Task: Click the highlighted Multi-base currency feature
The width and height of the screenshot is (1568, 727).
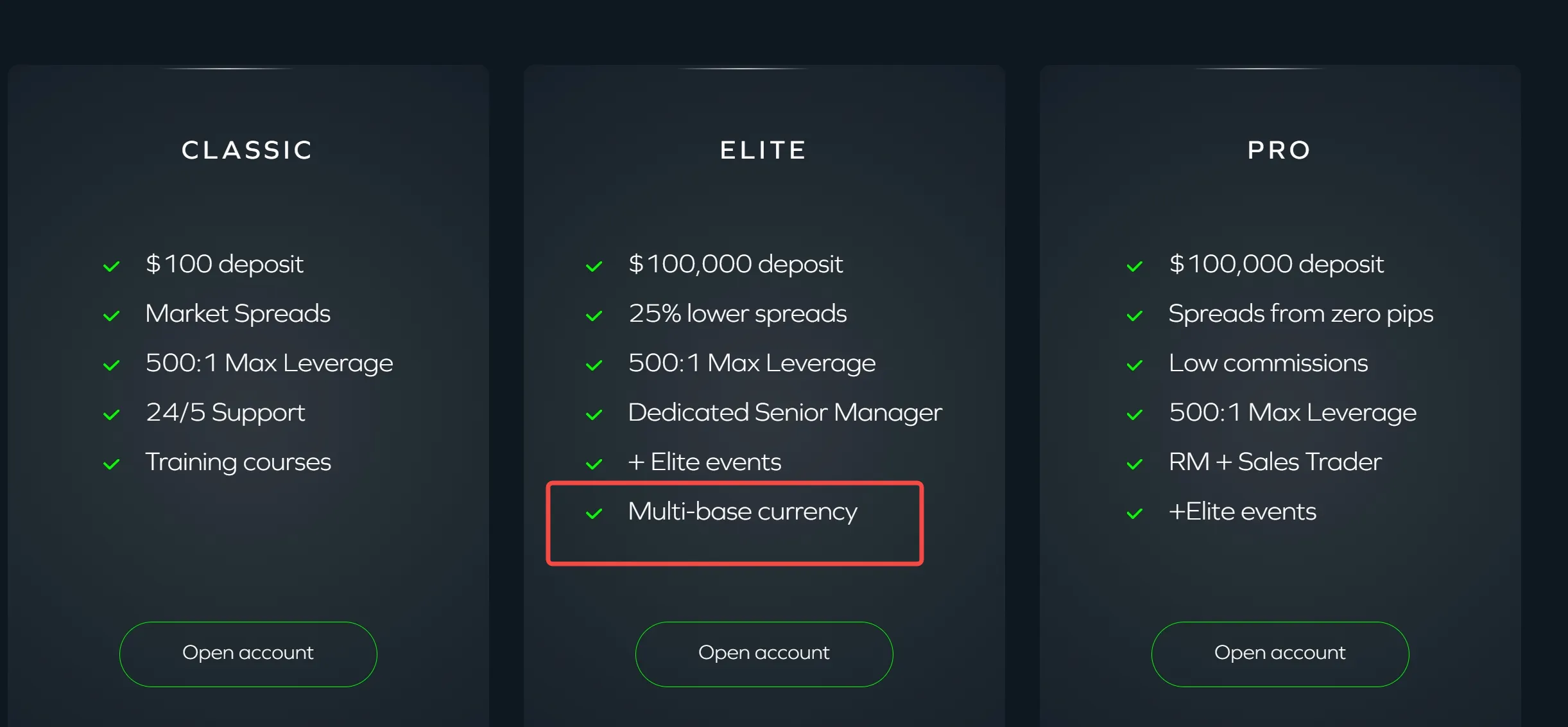Action: [x=743, y=512]
